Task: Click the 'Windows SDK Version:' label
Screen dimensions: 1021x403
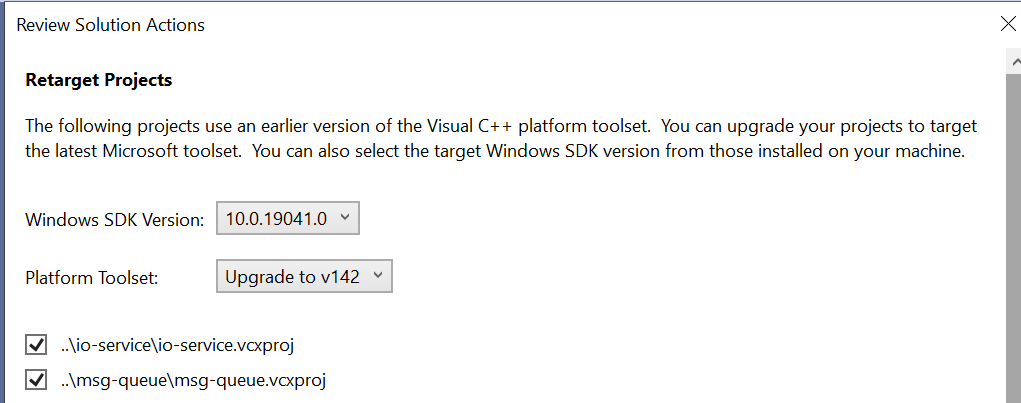Action: pyautogui.click(x=115, y=218)
